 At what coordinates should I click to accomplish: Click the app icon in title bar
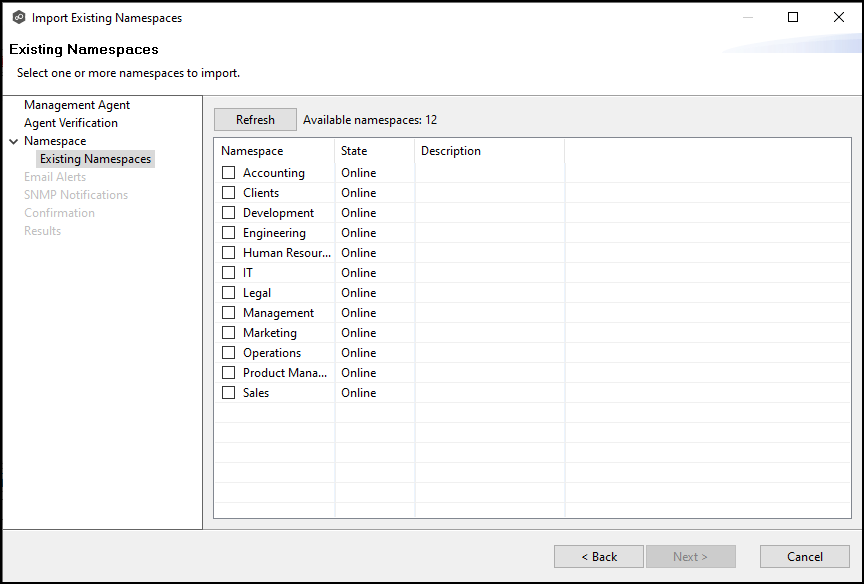click(18, 18)
